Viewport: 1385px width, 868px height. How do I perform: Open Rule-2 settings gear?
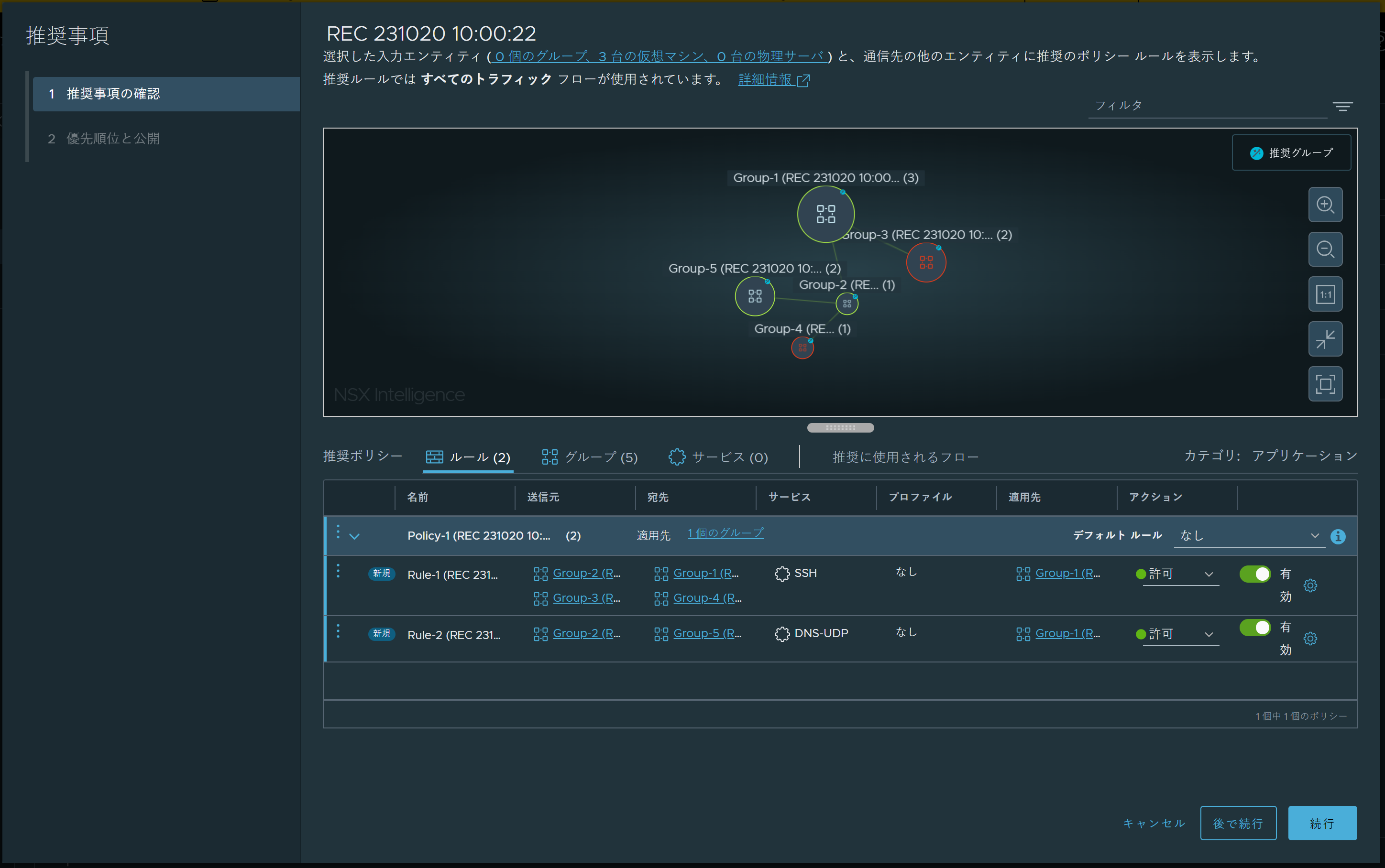pos(1310,639)
